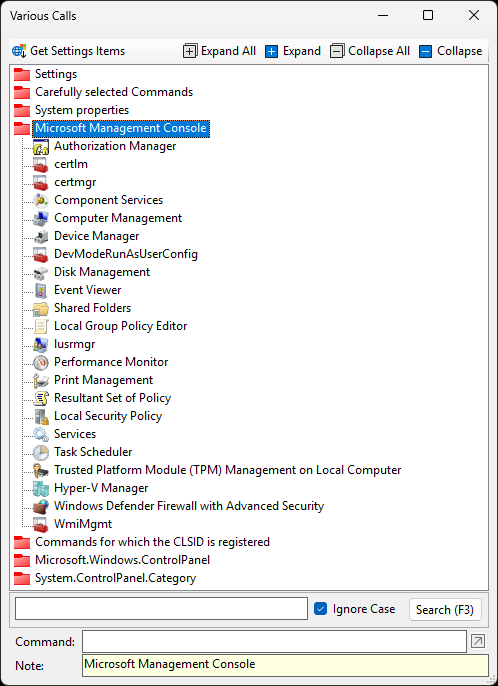
Task: Click the Hyper-V Manager icon
Action: click(41, 488)
